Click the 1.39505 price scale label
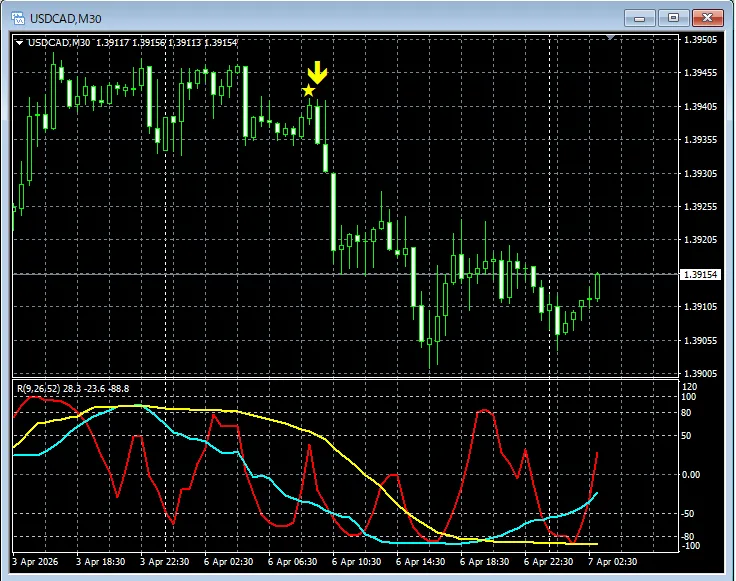This screenshot has height=581, width=736. point(700,40)
